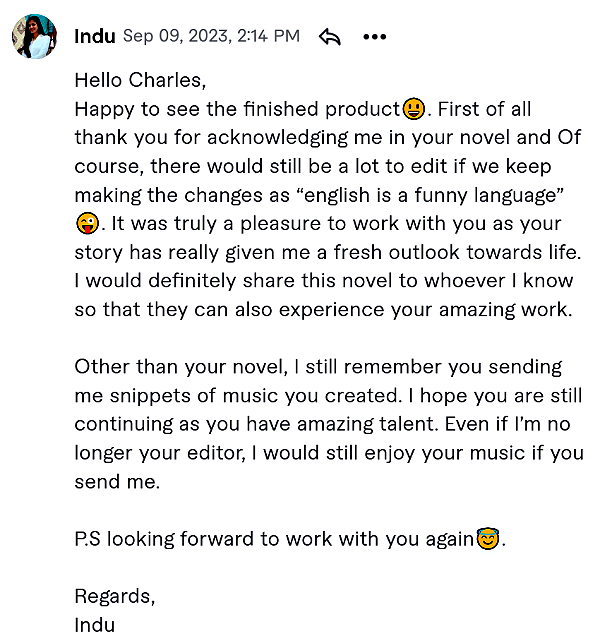Click the 'Regards,' closing line
Image resolution: width=600 pixels, height=644 pixels.
tap(115, 596)
